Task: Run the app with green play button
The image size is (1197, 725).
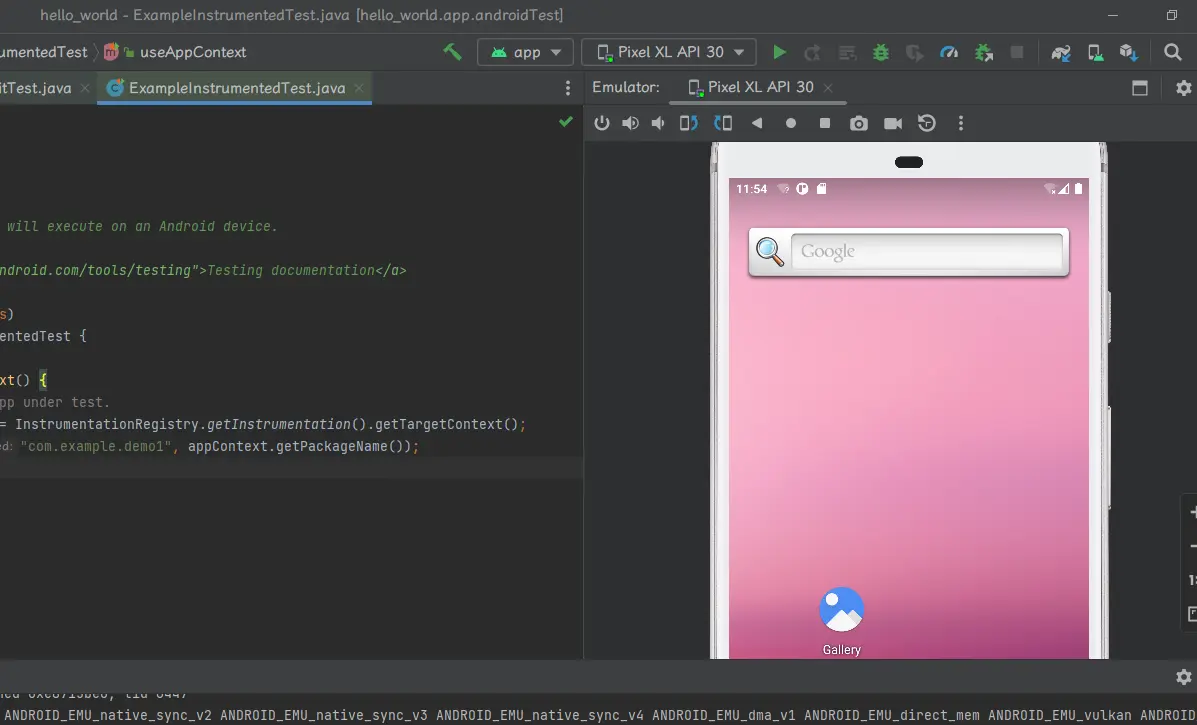Action: click(780, 52)
